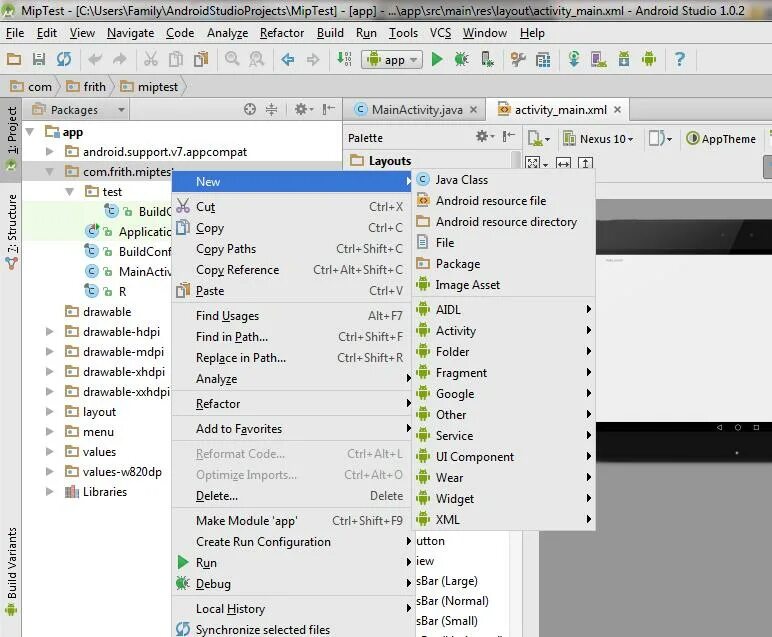Click the Cut scissors toolbar icon
The height and width of the screenshot is (637, 772).
151,60
